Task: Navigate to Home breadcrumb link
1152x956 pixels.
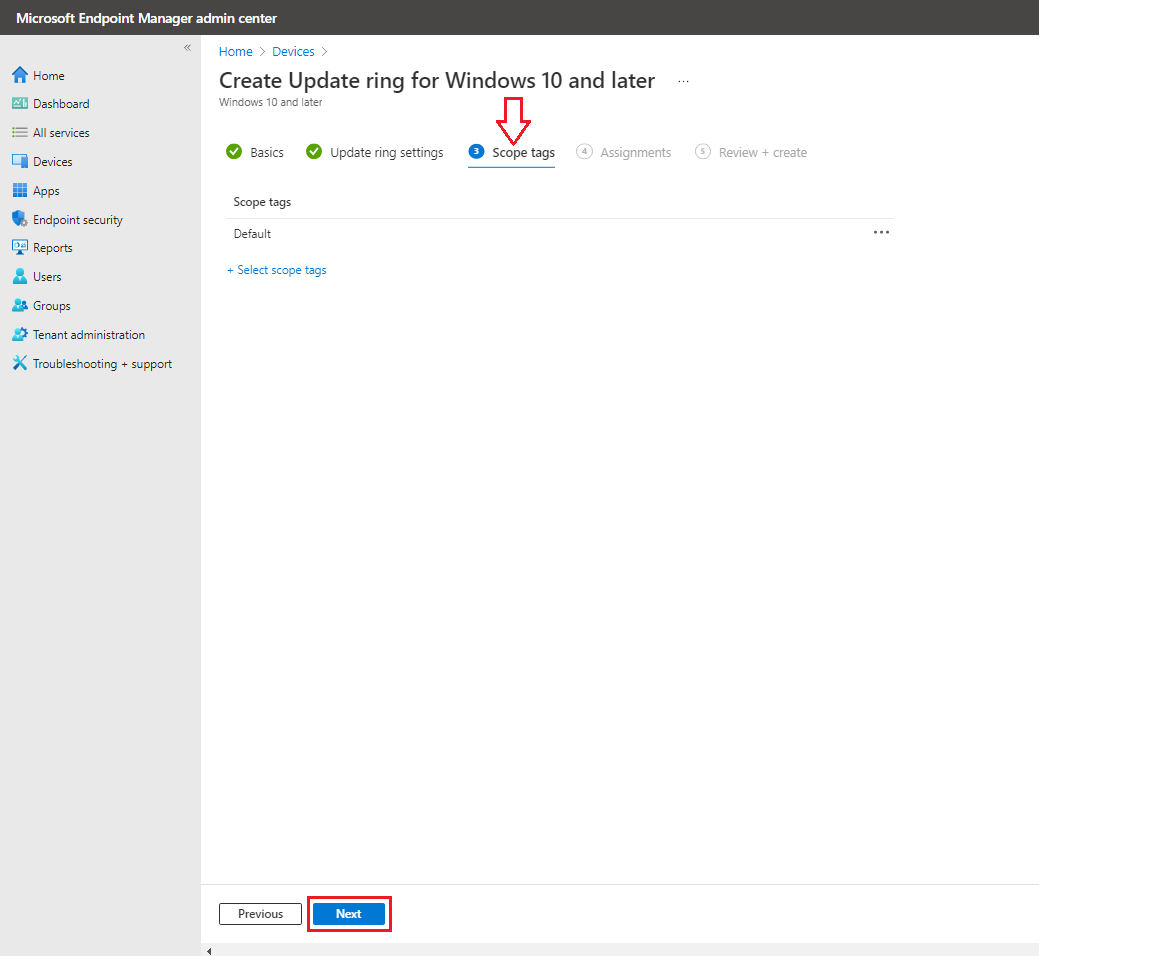Action: point(236,51)
